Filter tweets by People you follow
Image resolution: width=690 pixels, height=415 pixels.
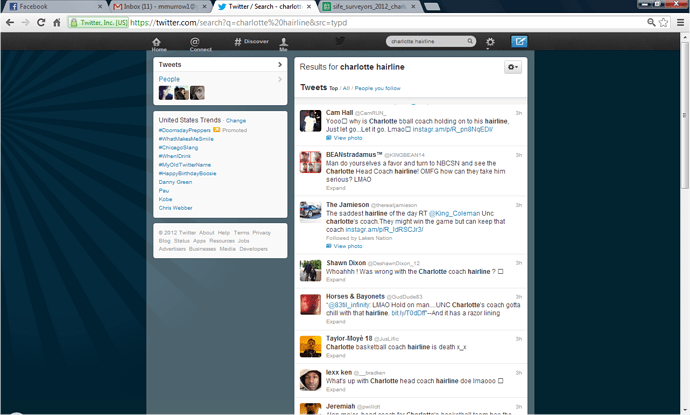pyautogui.click(x=378, y=88)
